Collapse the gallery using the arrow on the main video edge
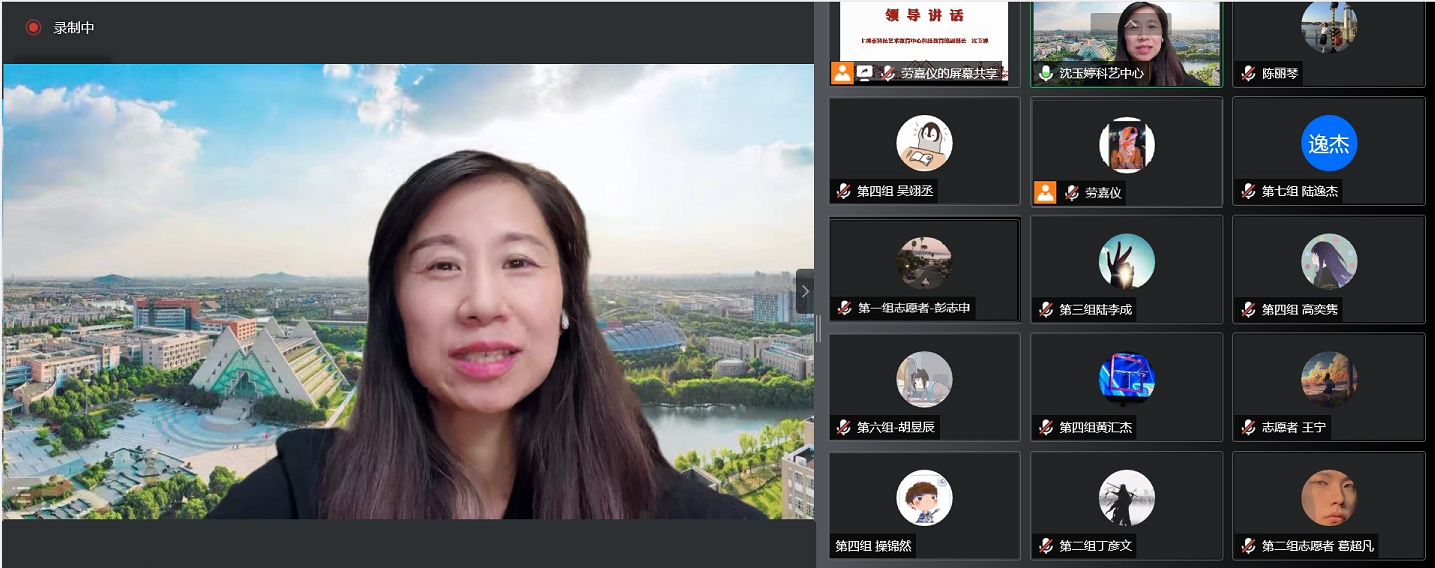 805,291
